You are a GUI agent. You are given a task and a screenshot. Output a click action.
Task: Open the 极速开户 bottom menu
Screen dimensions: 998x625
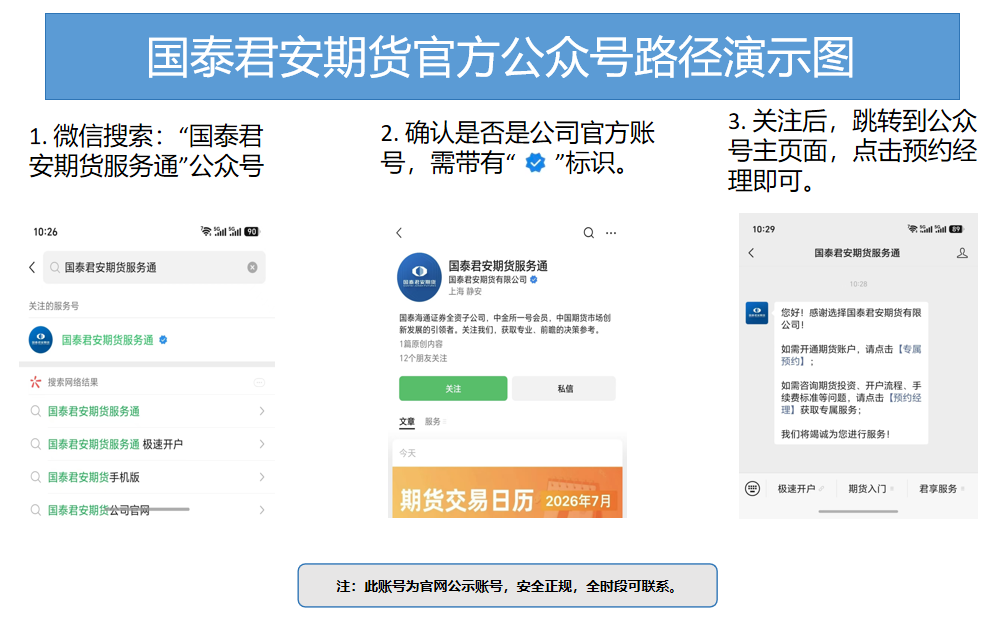(796, 489)
